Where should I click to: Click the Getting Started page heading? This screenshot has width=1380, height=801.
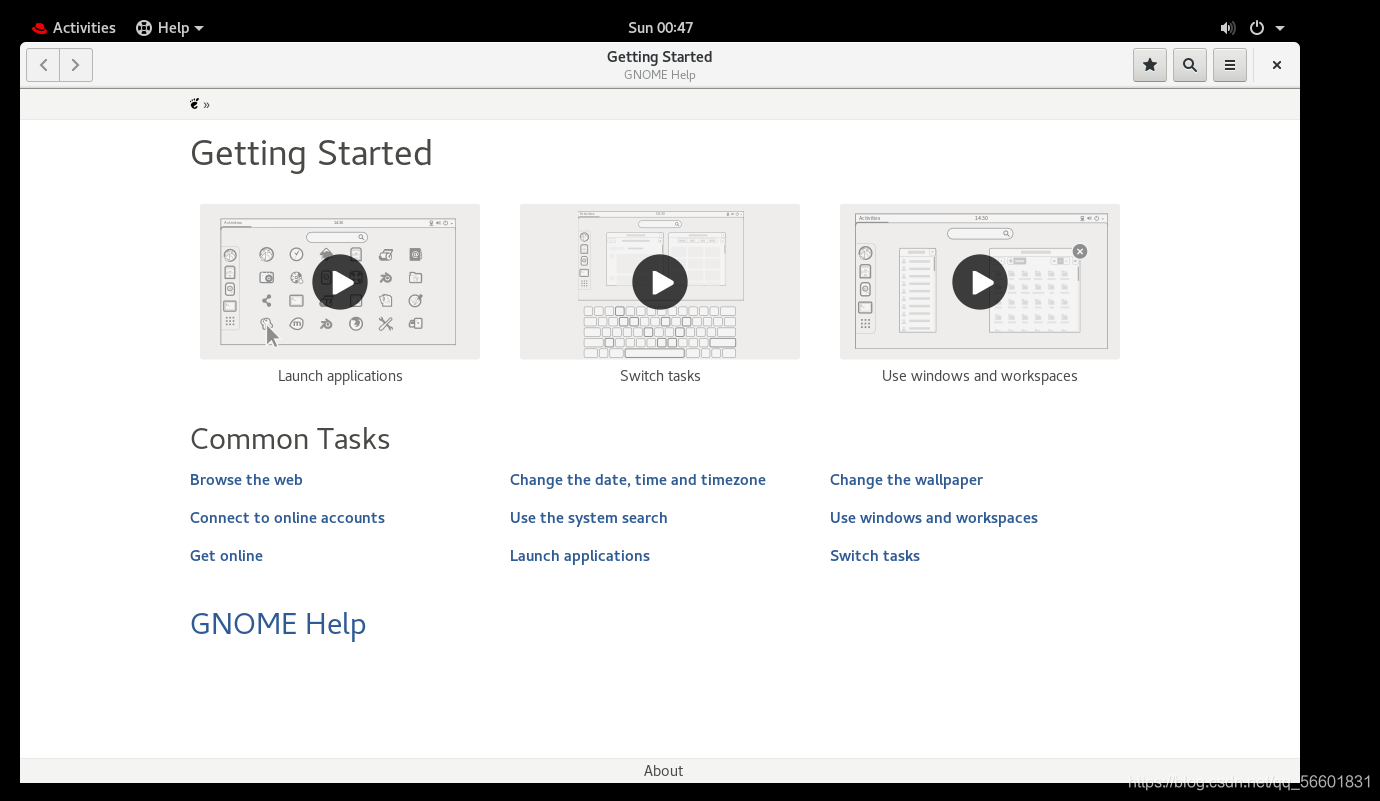[311, 153]
